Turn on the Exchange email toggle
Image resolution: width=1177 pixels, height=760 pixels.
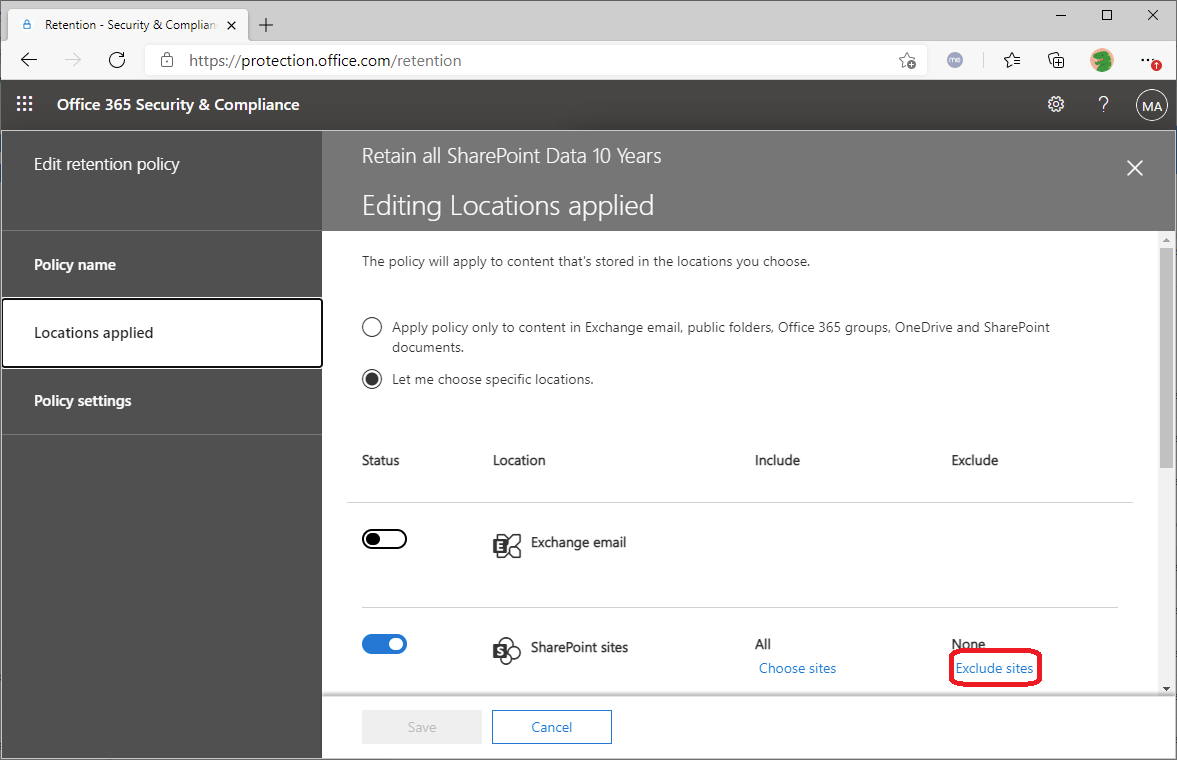384,539
